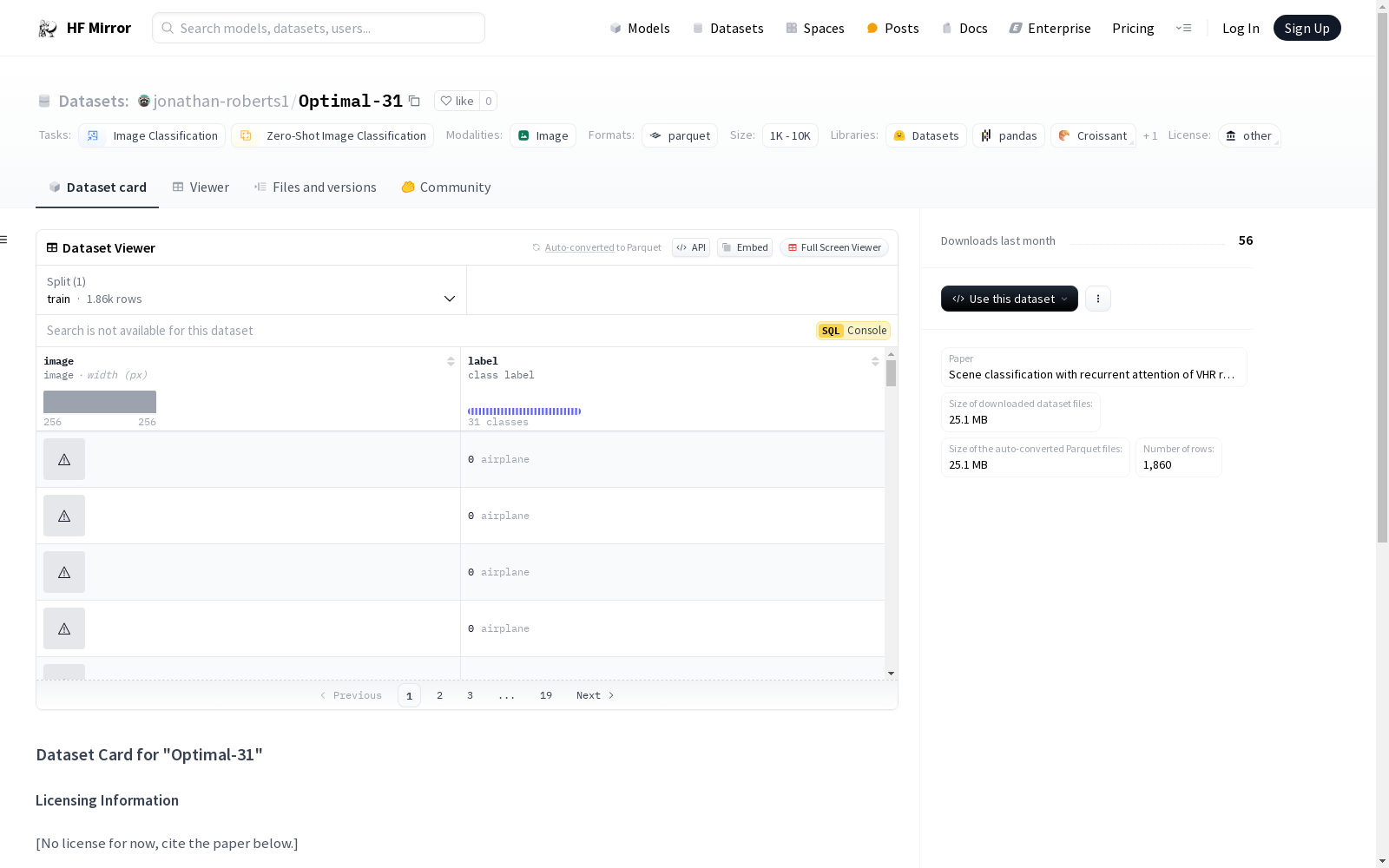Copy dataset name with the copy icon
Viewport: 1389px width, 868px height.
pyautogui.click(x=414, y=101)
